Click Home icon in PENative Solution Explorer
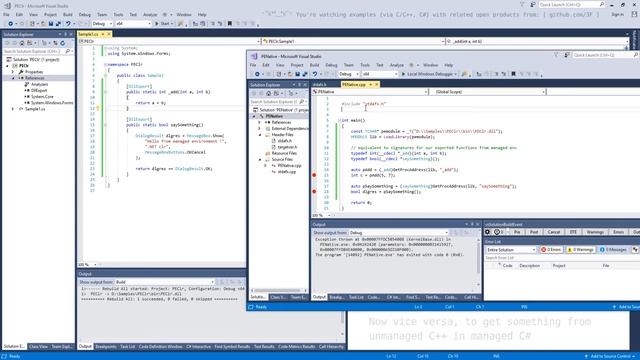The image size is (640, 360). coord(268,93)
